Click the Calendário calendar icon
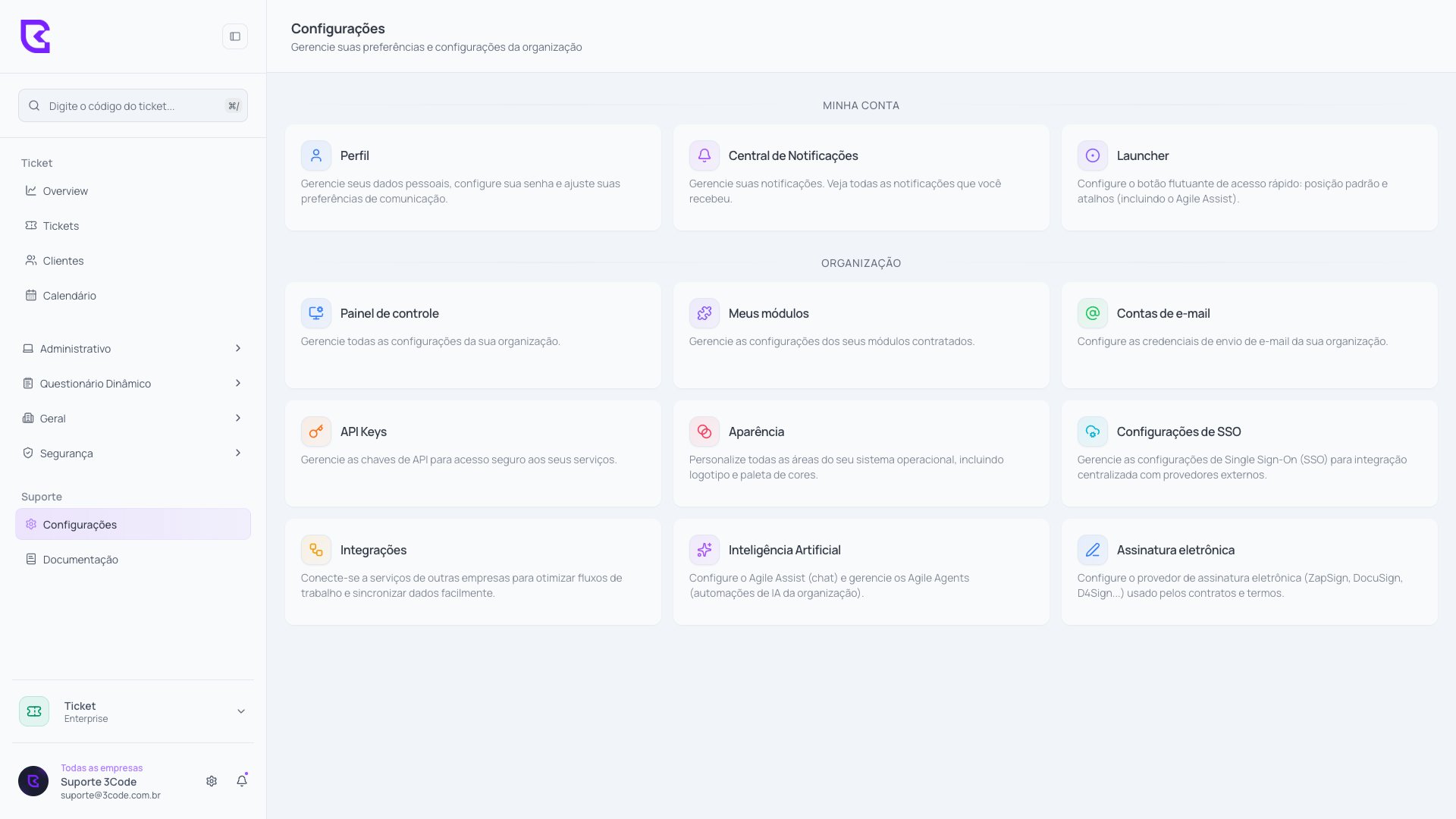 pyautogui.click(x=31, y=295)
